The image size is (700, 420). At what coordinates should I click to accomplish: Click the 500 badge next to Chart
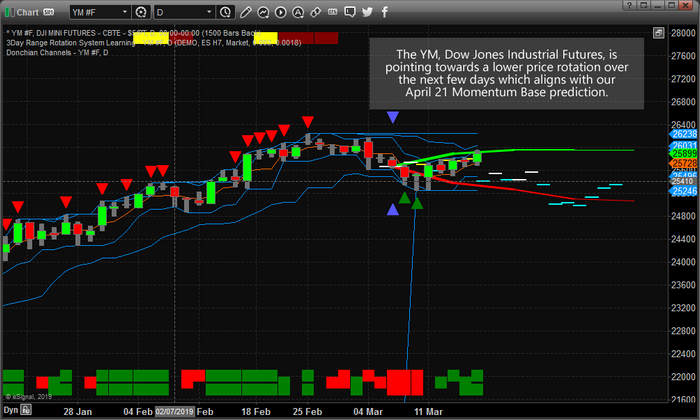48,12
